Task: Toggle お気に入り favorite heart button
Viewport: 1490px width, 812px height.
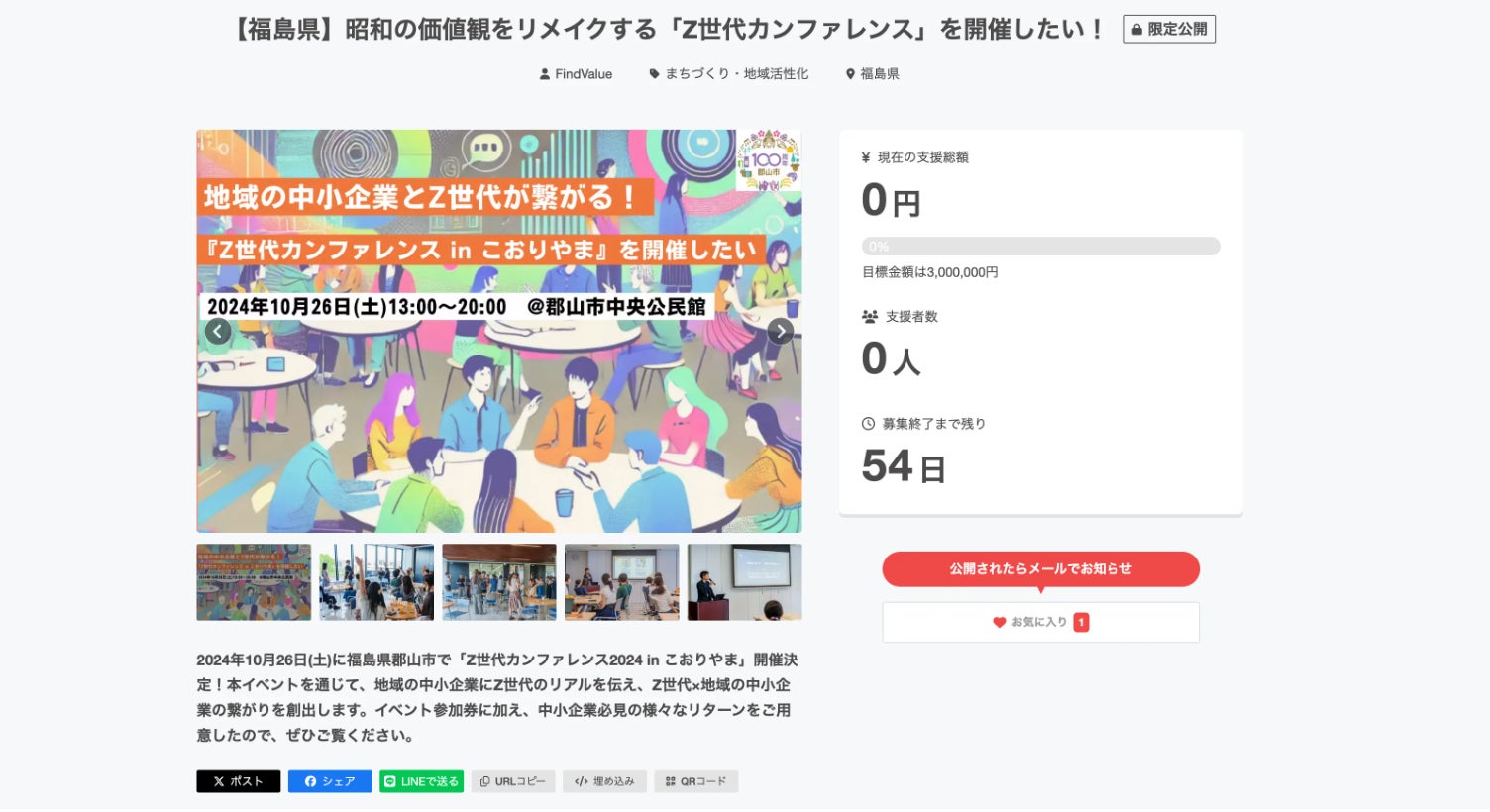Action: pos(1040,622)
